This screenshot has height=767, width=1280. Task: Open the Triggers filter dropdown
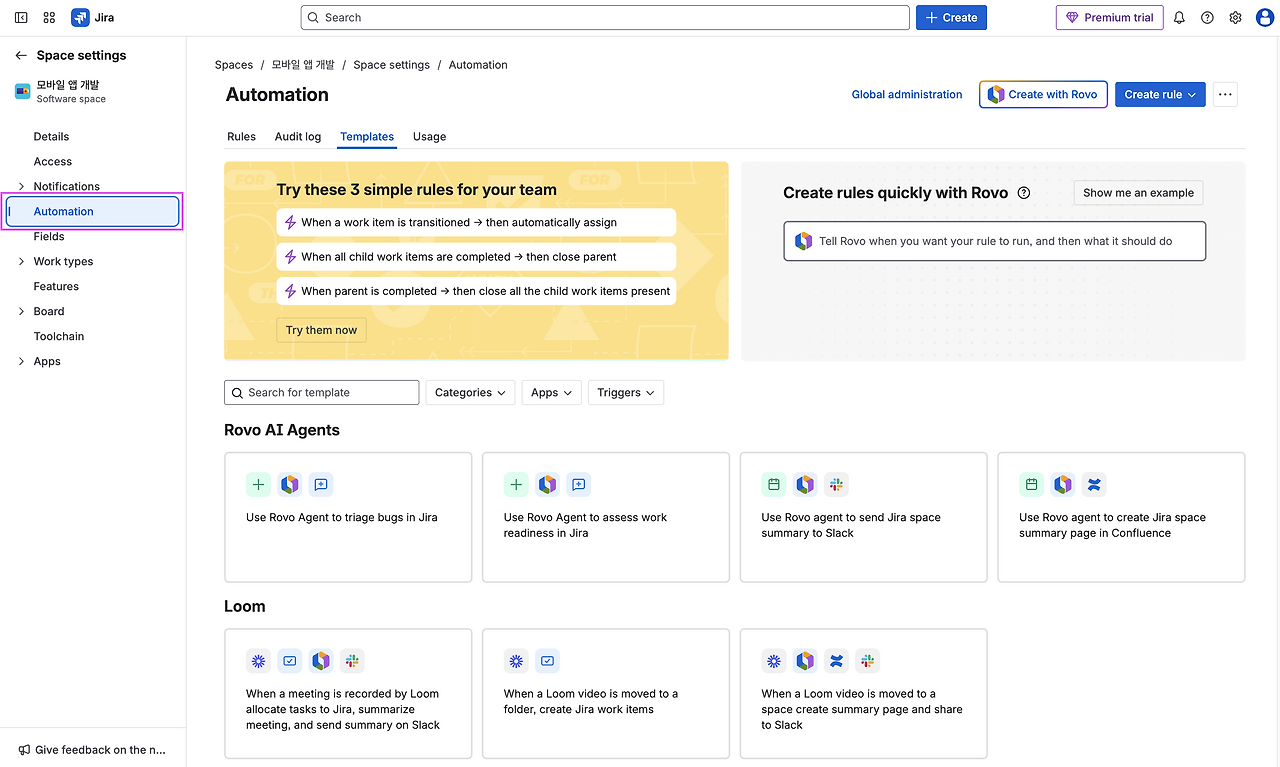tap(626, 393)
